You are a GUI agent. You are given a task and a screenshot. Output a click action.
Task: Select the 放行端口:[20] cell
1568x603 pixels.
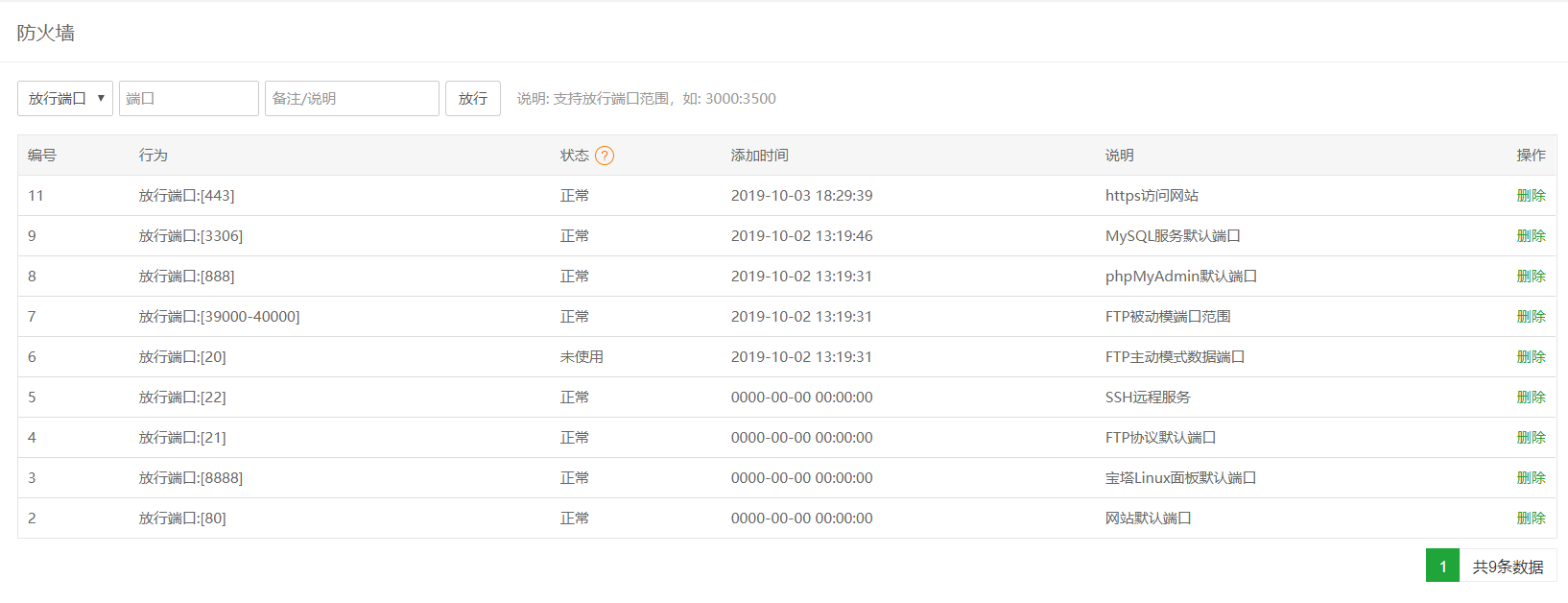point(182,357)
